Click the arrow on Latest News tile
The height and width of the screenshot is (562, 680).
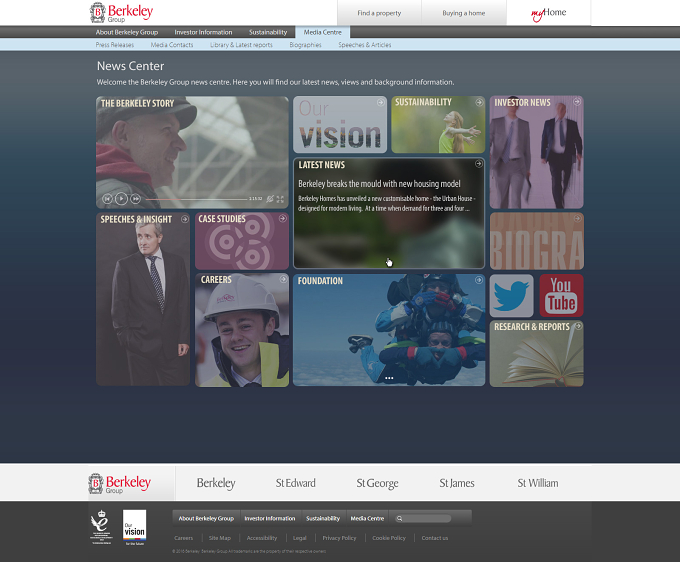coord(478,163)
